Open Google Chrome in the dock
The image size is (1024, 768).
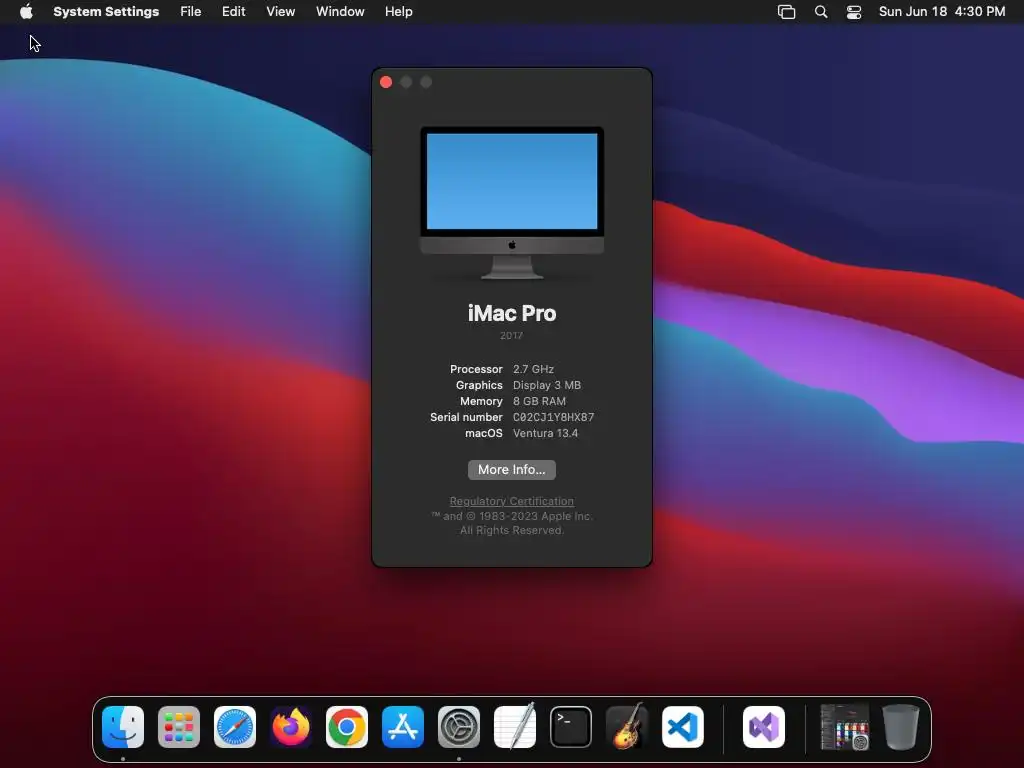coord(347,727)
